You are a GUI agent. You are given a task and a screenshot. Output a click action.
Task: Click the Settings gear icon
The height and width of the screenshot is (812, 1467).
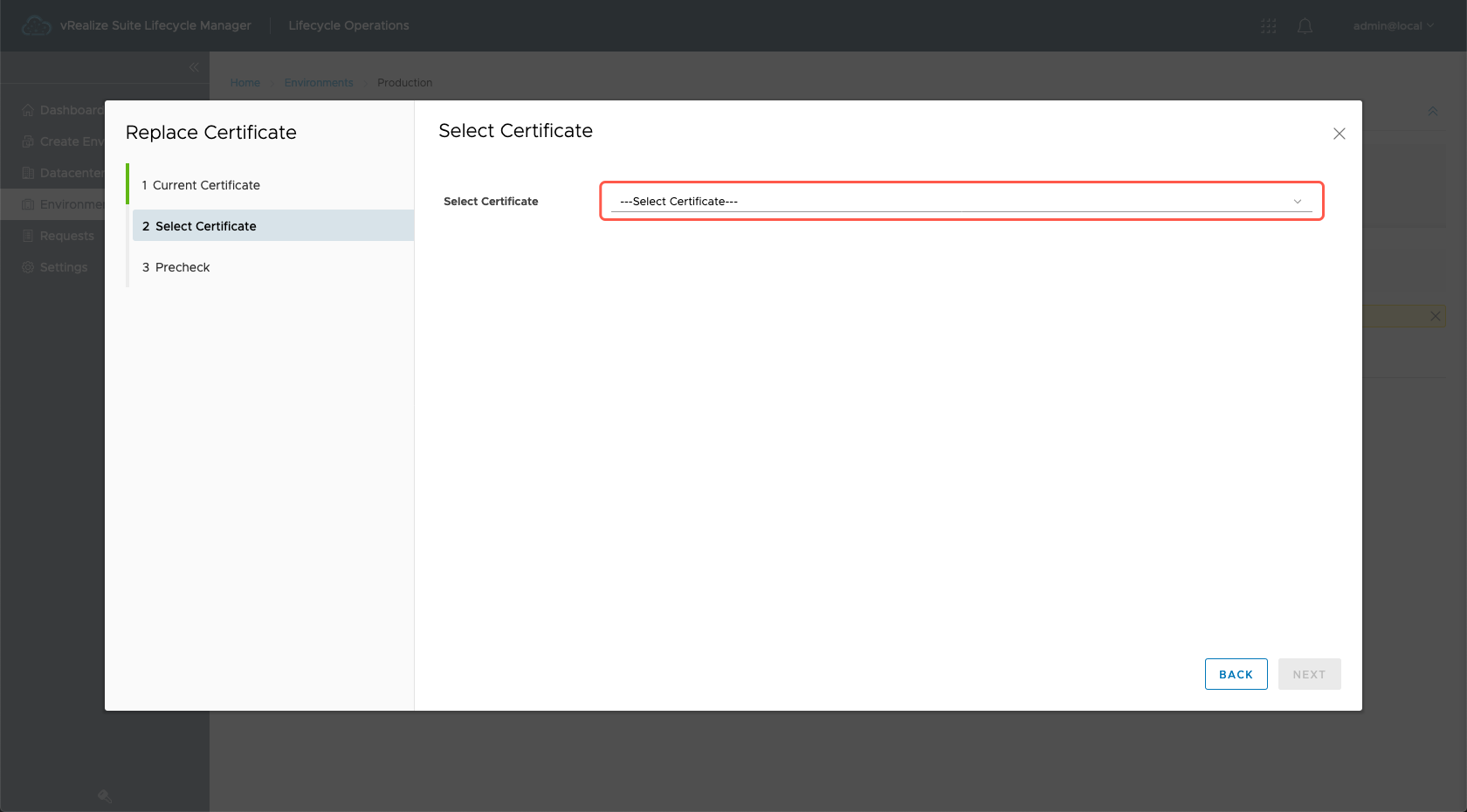pos(28,267)
